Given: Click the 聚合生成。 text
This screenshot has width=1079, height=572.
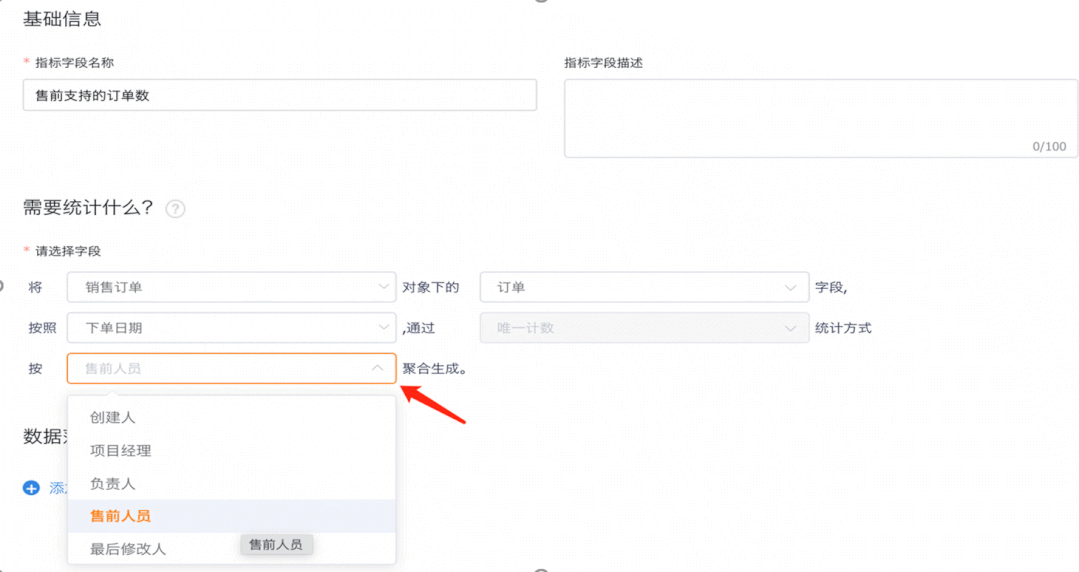Looking at the screenshot, I should tap(436, 369).
